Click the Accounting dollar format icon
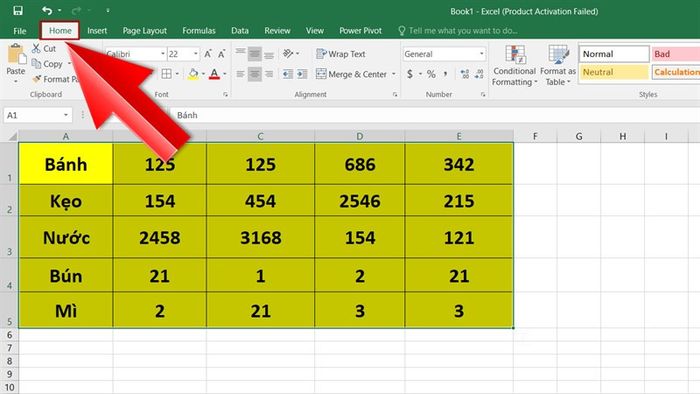Screen dimensions: 700x394 click(410, 74)
